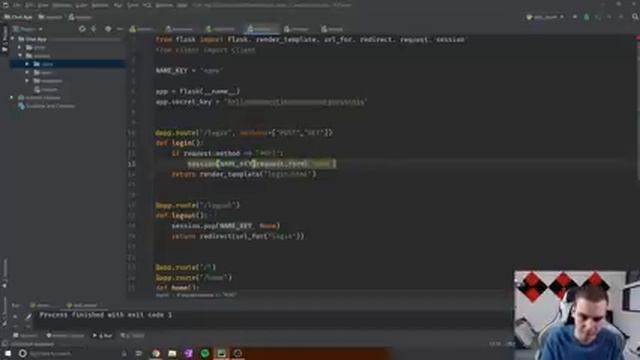Click the Windows Start button
The image size is (640, 360).
[8, 353]
